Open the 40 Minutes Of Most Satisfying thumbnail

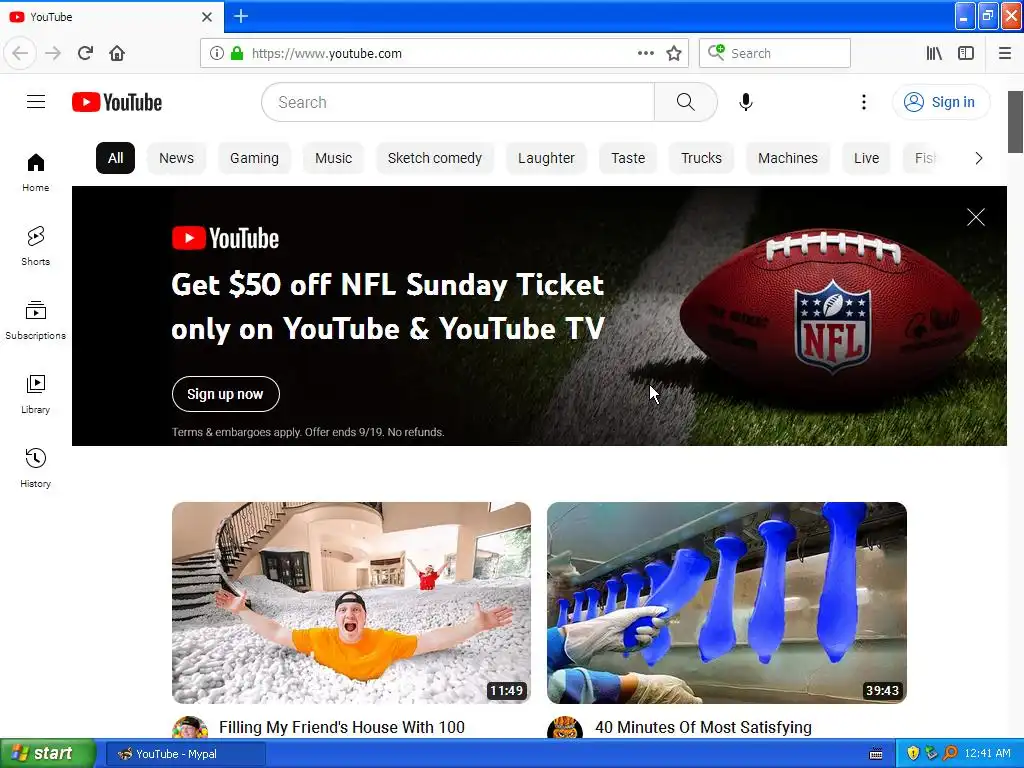point(727,602)
